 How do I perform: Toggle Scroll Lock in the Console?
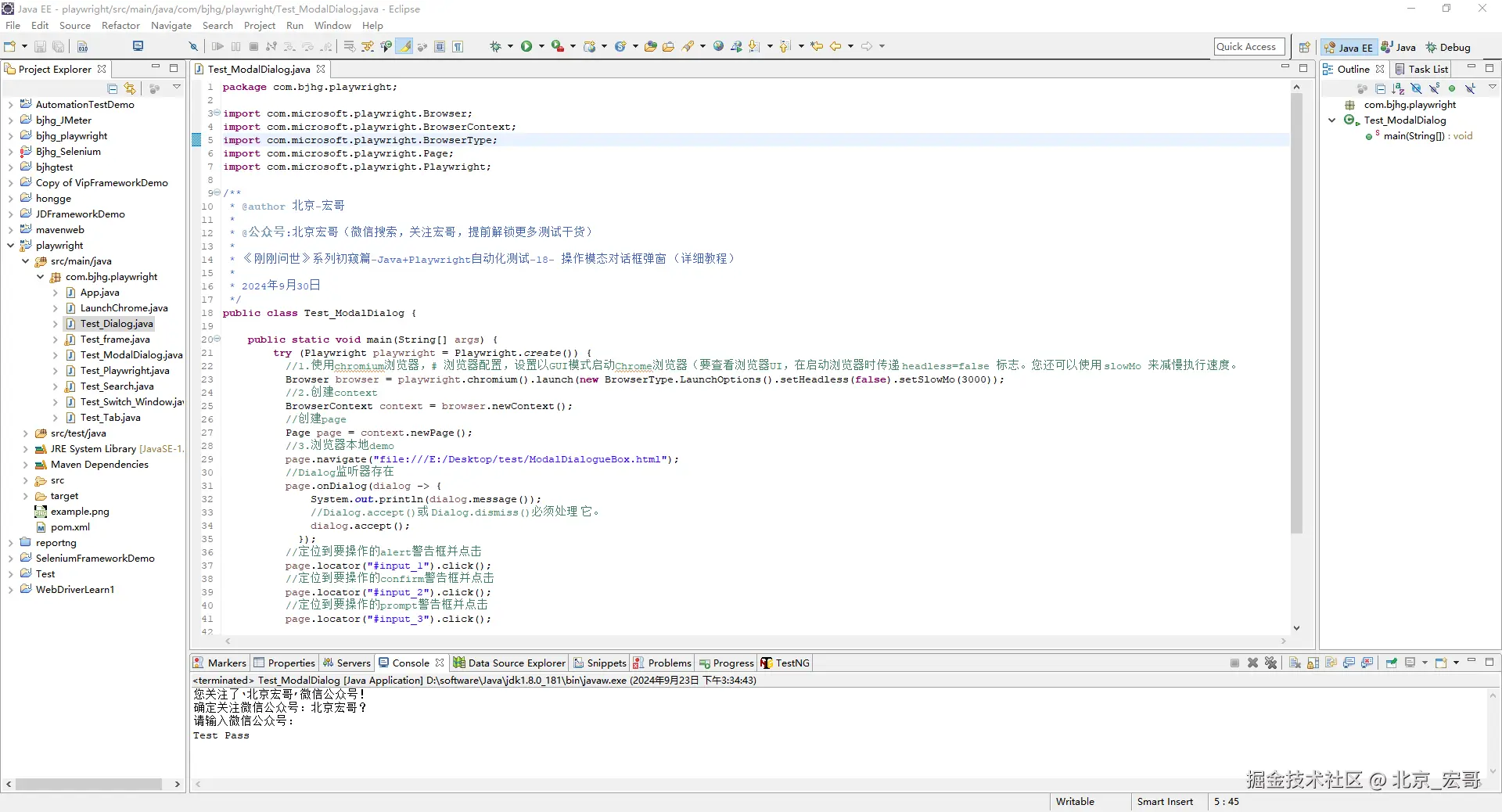1313,663
